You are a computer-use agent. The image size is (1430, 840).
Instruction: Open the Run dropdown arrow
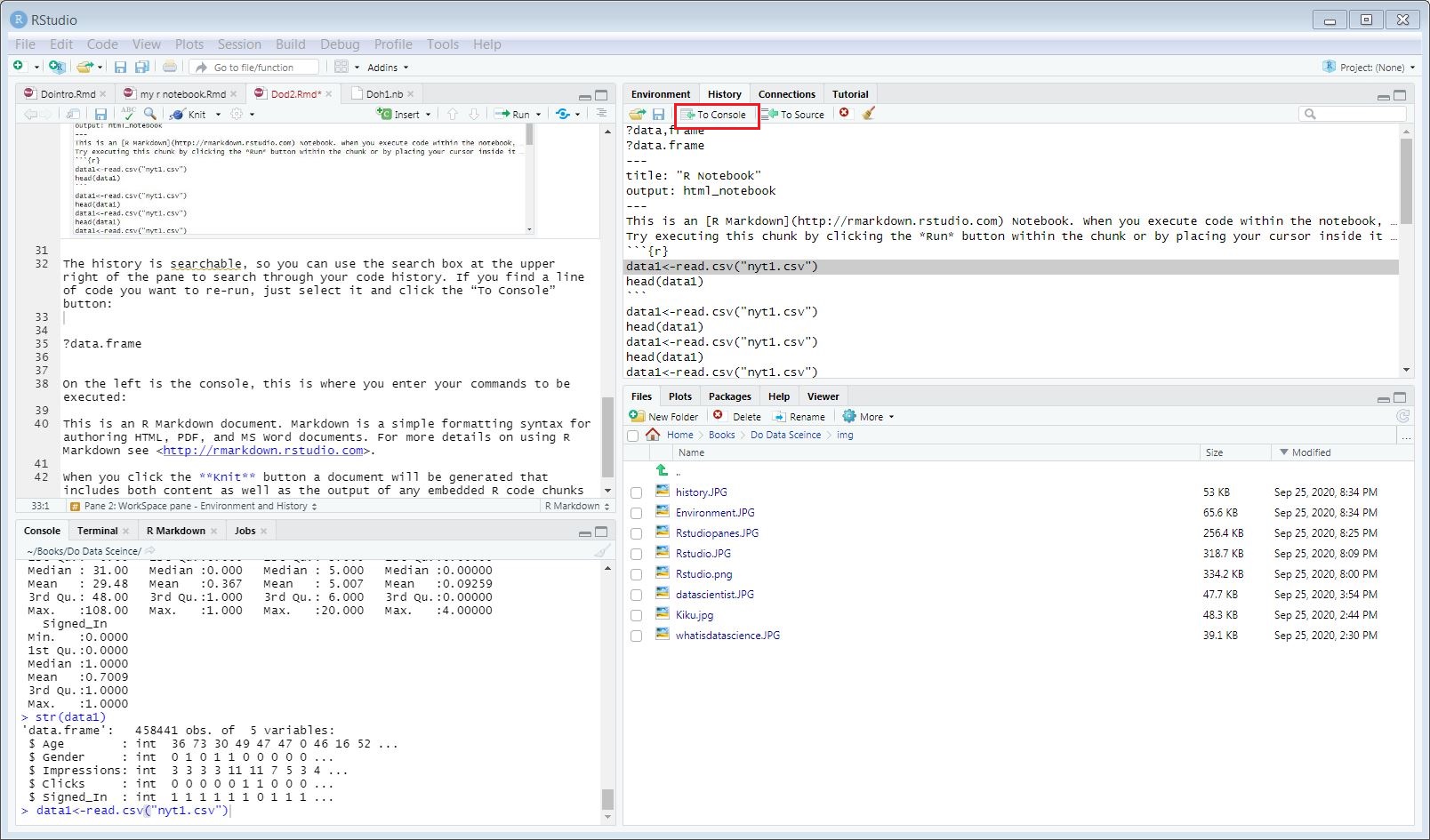[x=538, y=115]
